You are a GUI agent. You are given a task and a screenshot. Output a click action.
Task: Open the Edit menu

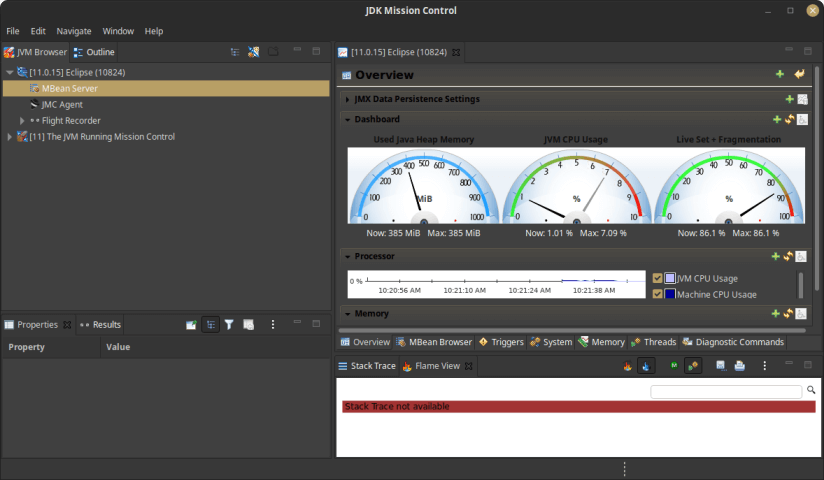coord(38,31)
